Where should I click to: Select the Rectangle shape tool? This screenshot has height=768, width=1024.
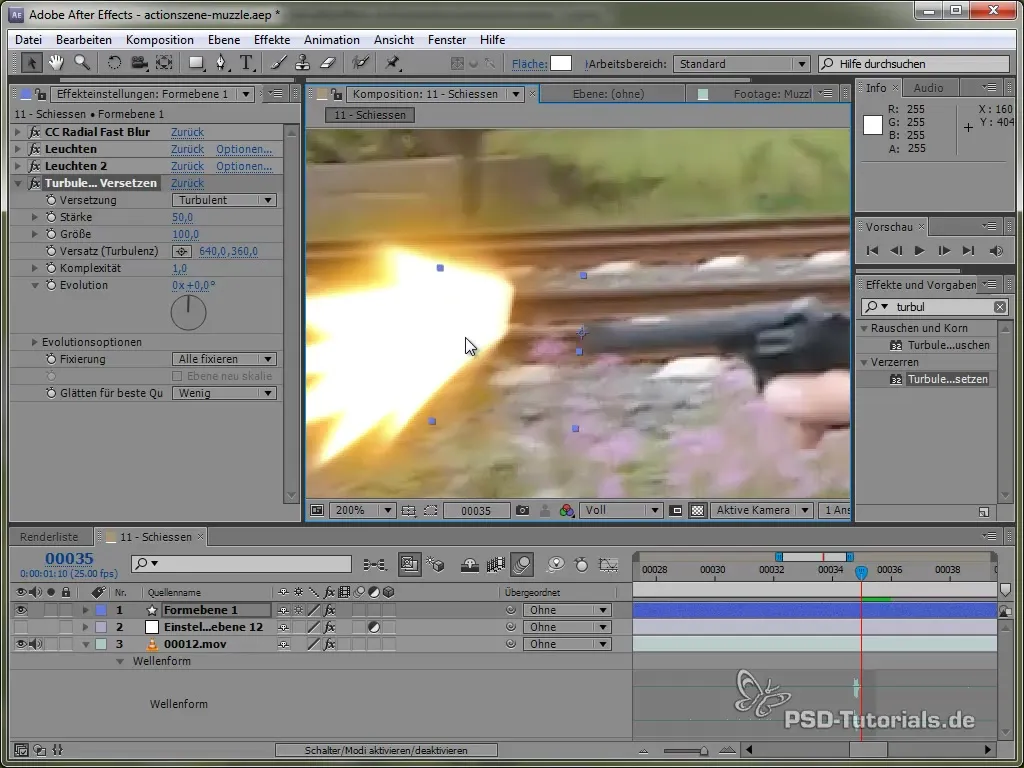(x=196, y=63)
